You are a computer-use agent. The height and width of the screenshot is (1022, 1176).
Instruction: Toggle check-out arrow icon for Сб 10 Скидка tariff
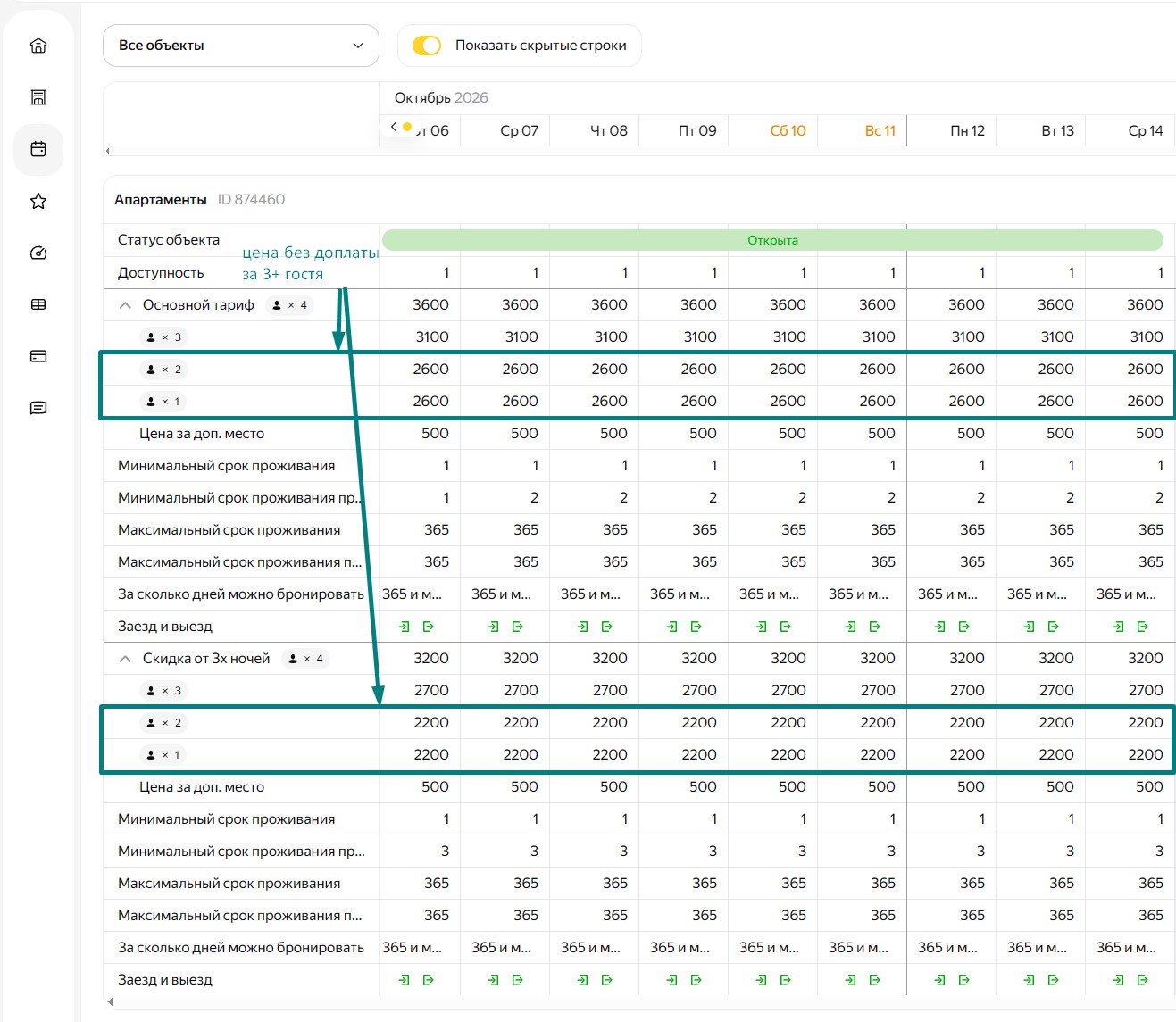point(786,980)
